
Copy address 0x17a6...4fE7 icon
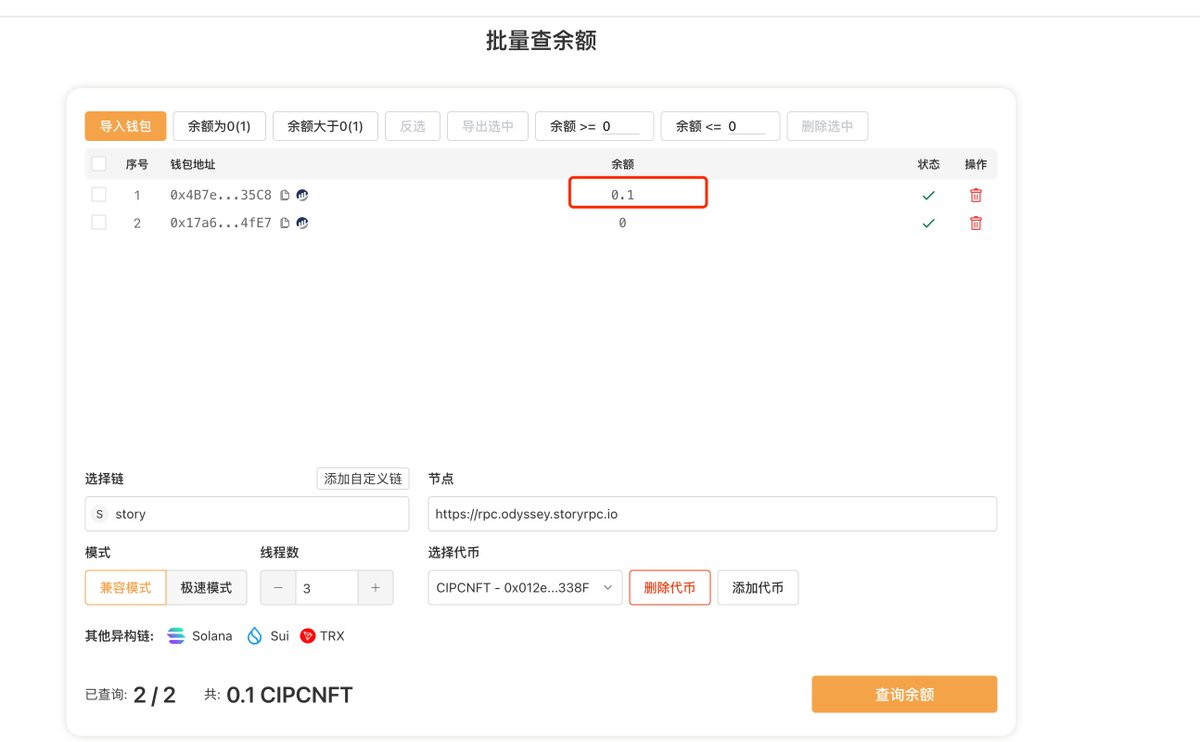pos(285,223)
